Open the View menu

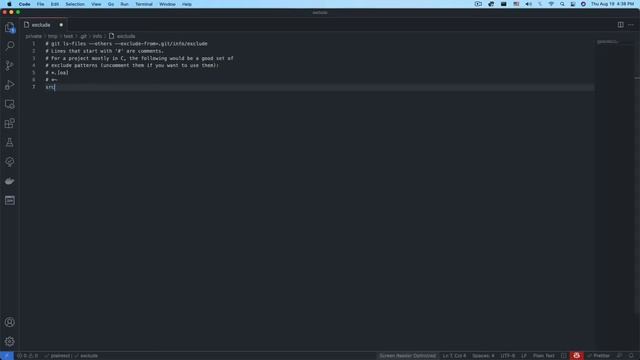pos(96,4)
